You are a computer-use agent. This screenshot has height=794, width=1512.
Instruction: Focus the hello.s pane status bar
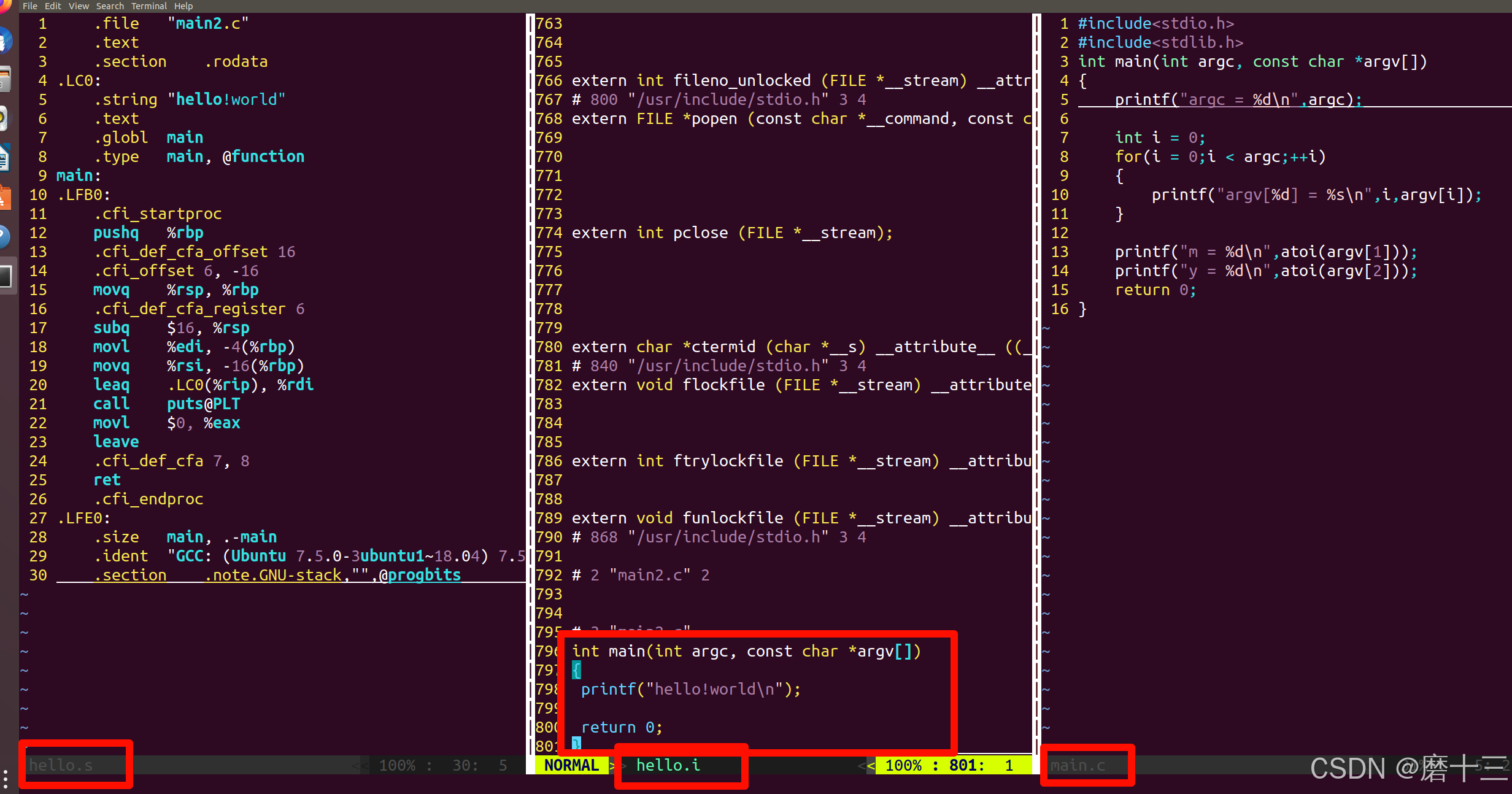point(61,765)
